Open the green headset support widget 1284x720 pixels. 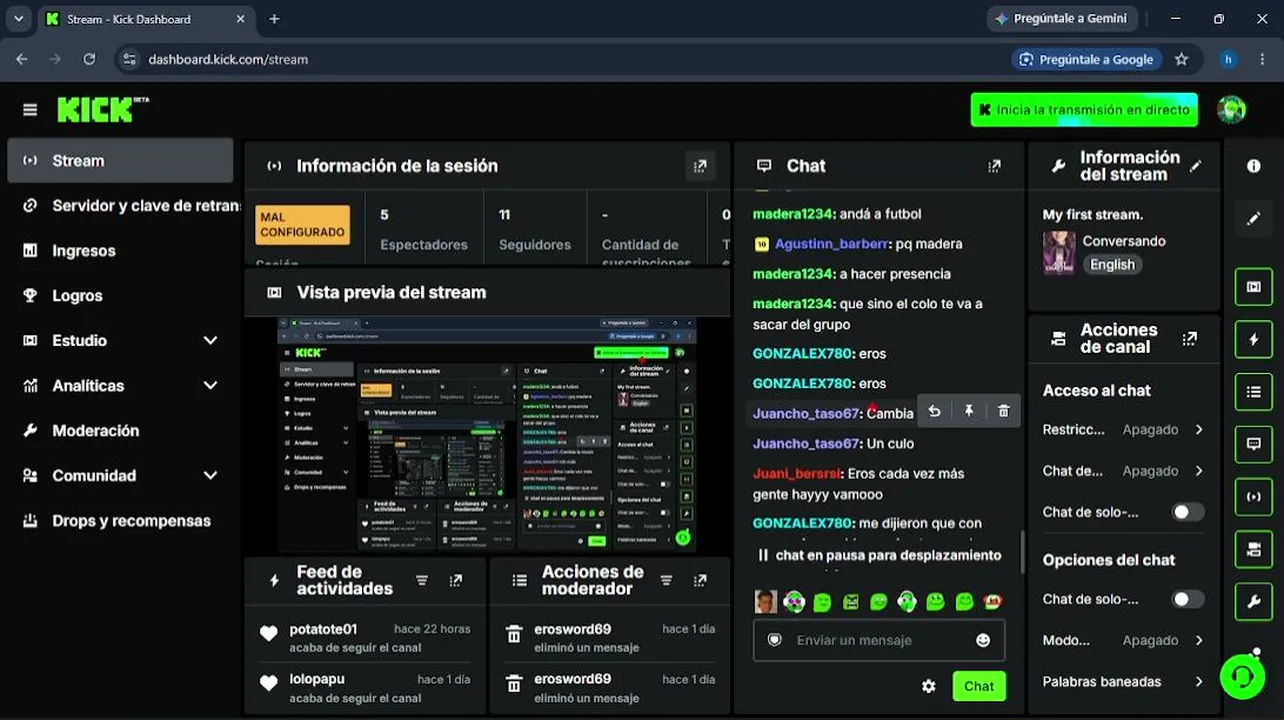(1242, 677)
